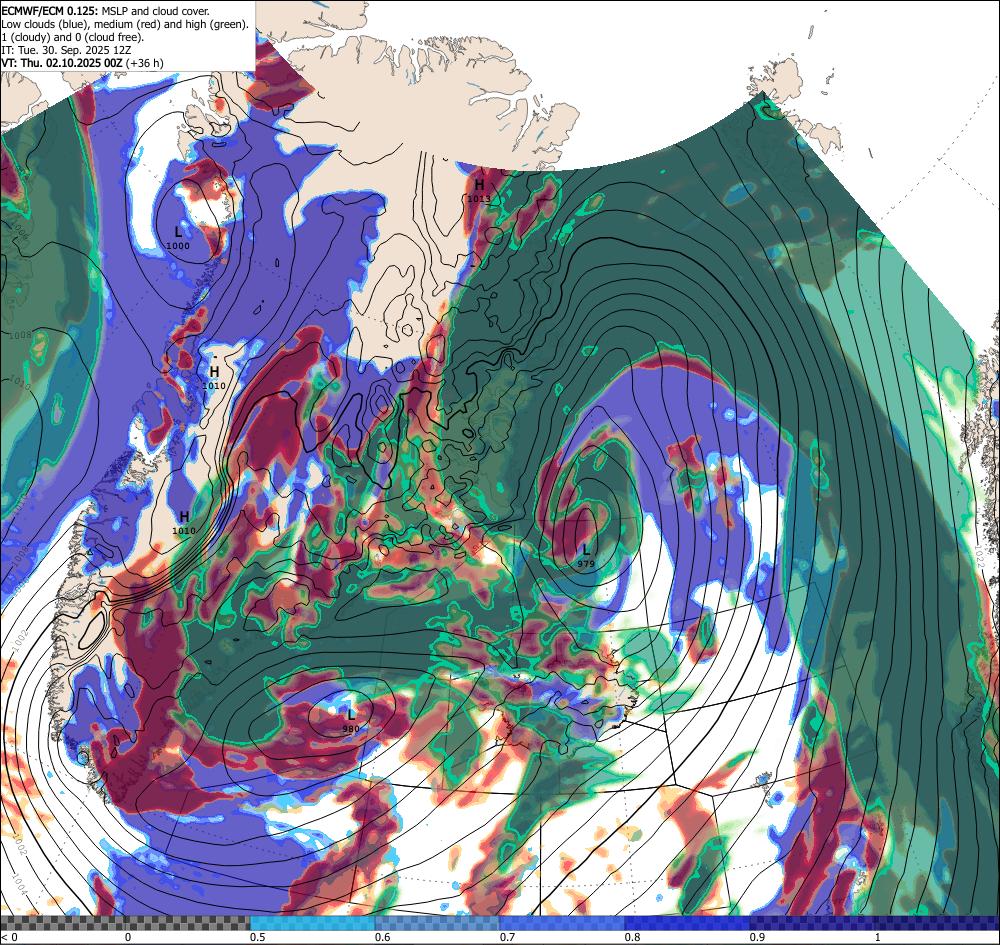1000x945 pixels.
Task: Click the '0.5' color bar label
Action: point(258,937)
